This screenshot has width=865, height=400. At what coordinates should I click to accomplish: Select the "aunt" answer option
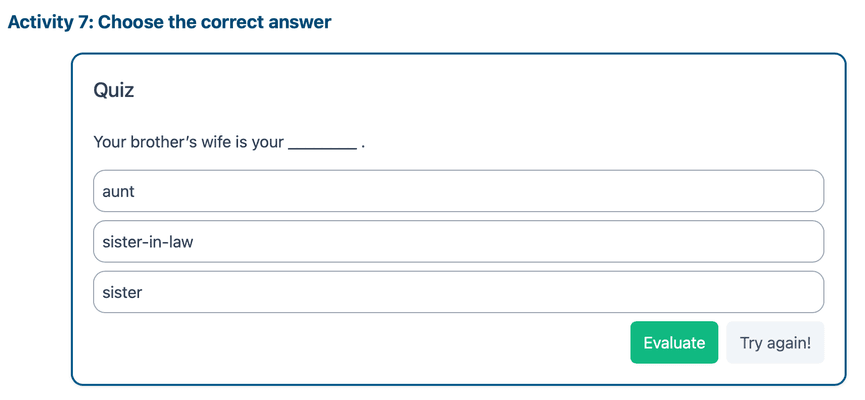[458, 191]
